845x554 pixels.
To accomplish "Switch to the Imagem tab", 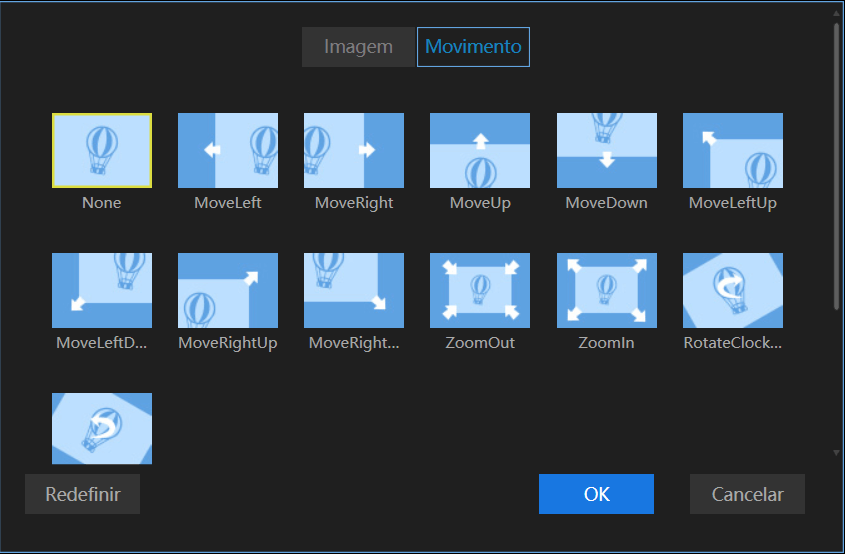I will [x=358, y=47].
